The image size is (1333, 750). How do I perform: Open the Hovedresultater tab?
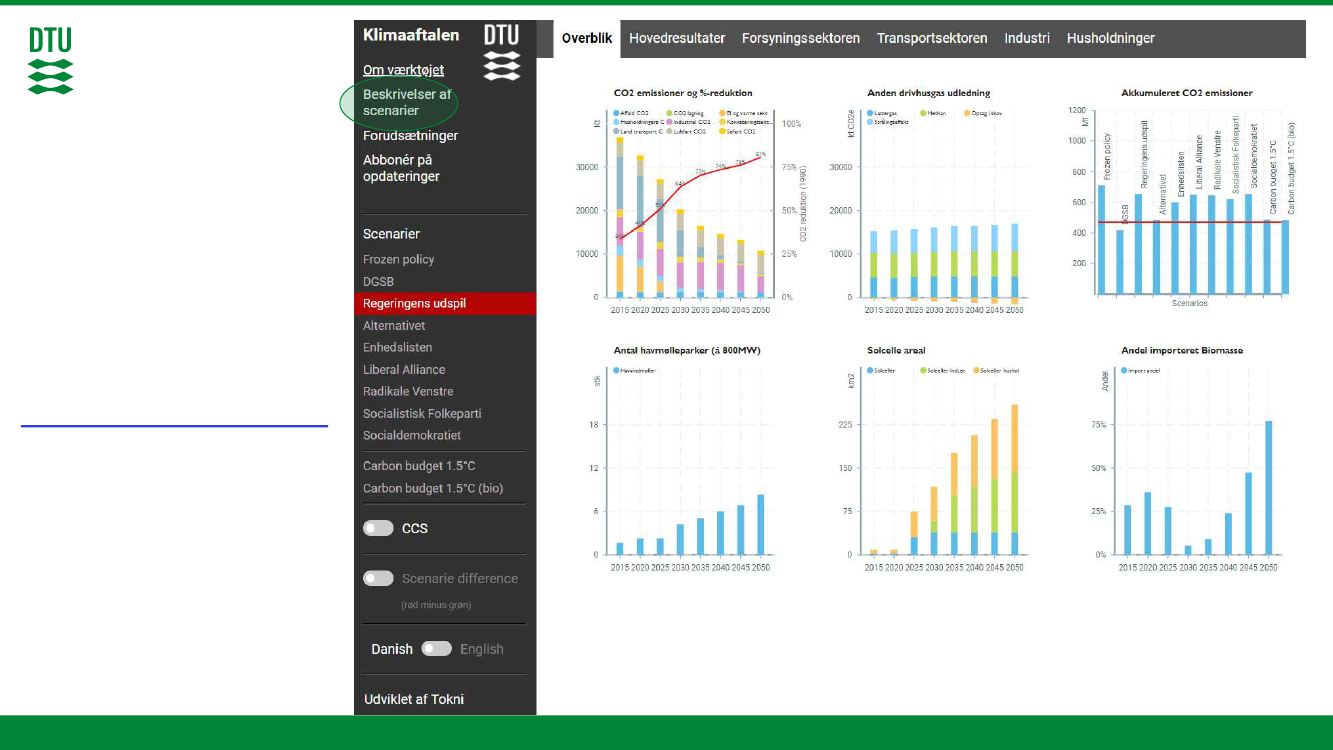pos(677,38)
